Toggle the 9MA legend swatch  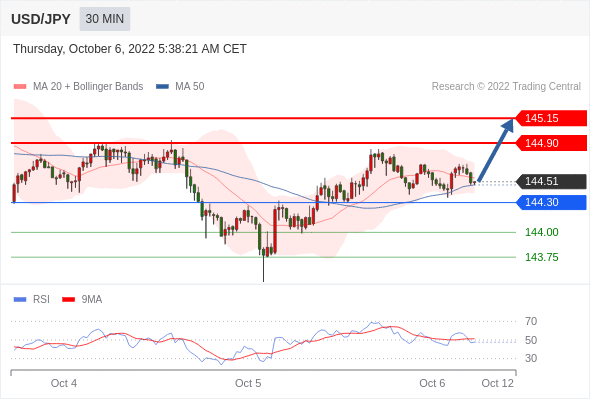point(68,300)
